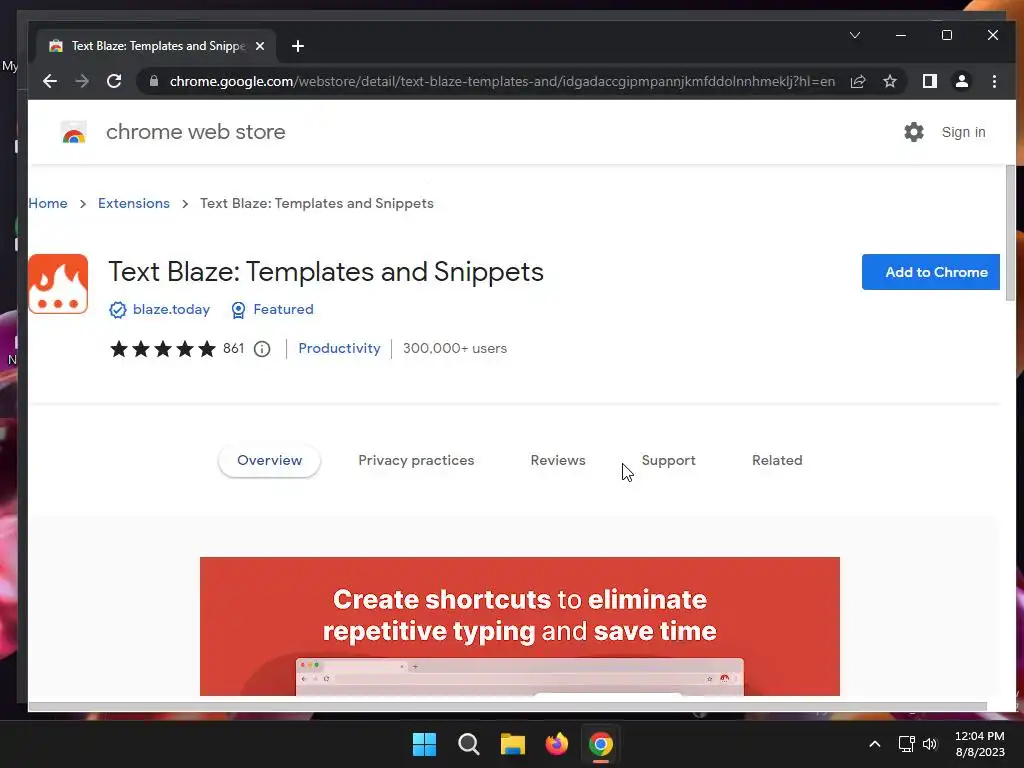Go to Home breadcrumb link
The image size is (1024, 768).
tap(48, 203)
